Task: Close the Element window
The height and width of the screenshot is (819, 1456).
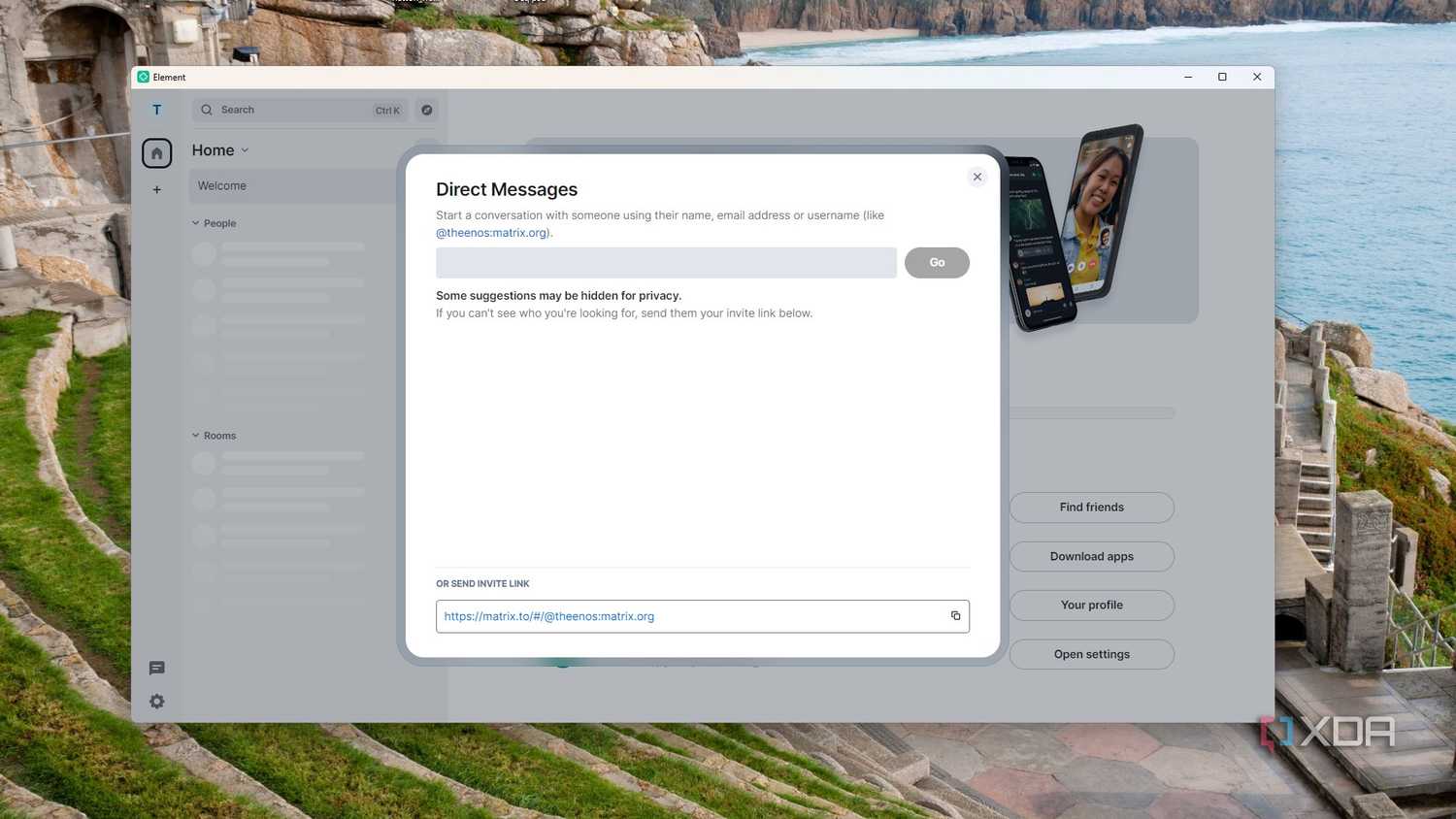Action: [1257, 77]
